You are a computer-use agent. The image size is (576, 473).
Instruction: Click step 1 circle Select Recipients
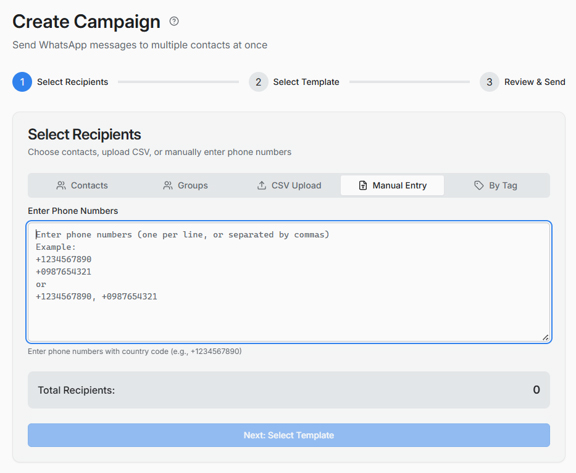pos(22,82)
